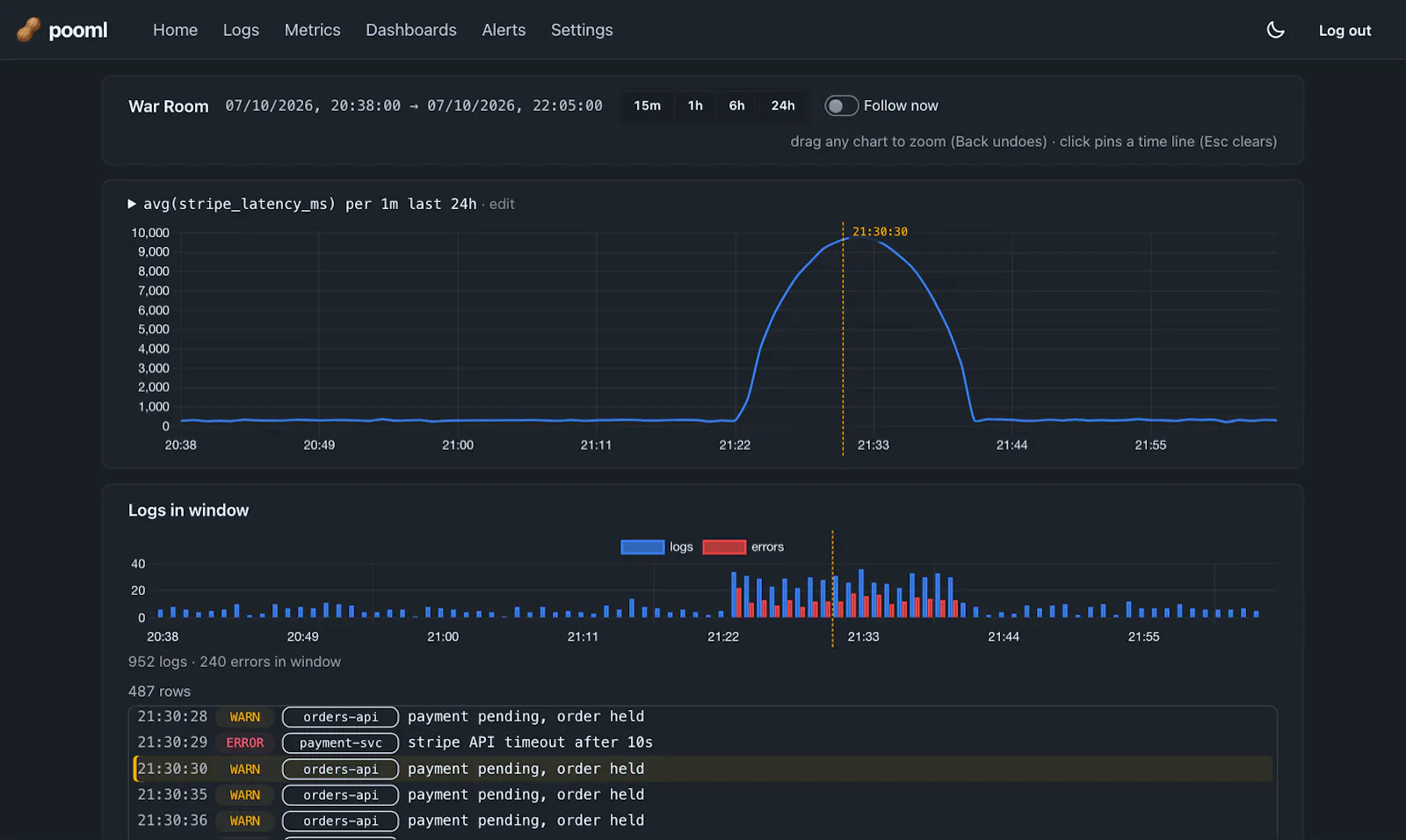This screenshot has width=1406, height=840.
Task: Toggle dark mode moon icon
Action: coord(1275,30)
